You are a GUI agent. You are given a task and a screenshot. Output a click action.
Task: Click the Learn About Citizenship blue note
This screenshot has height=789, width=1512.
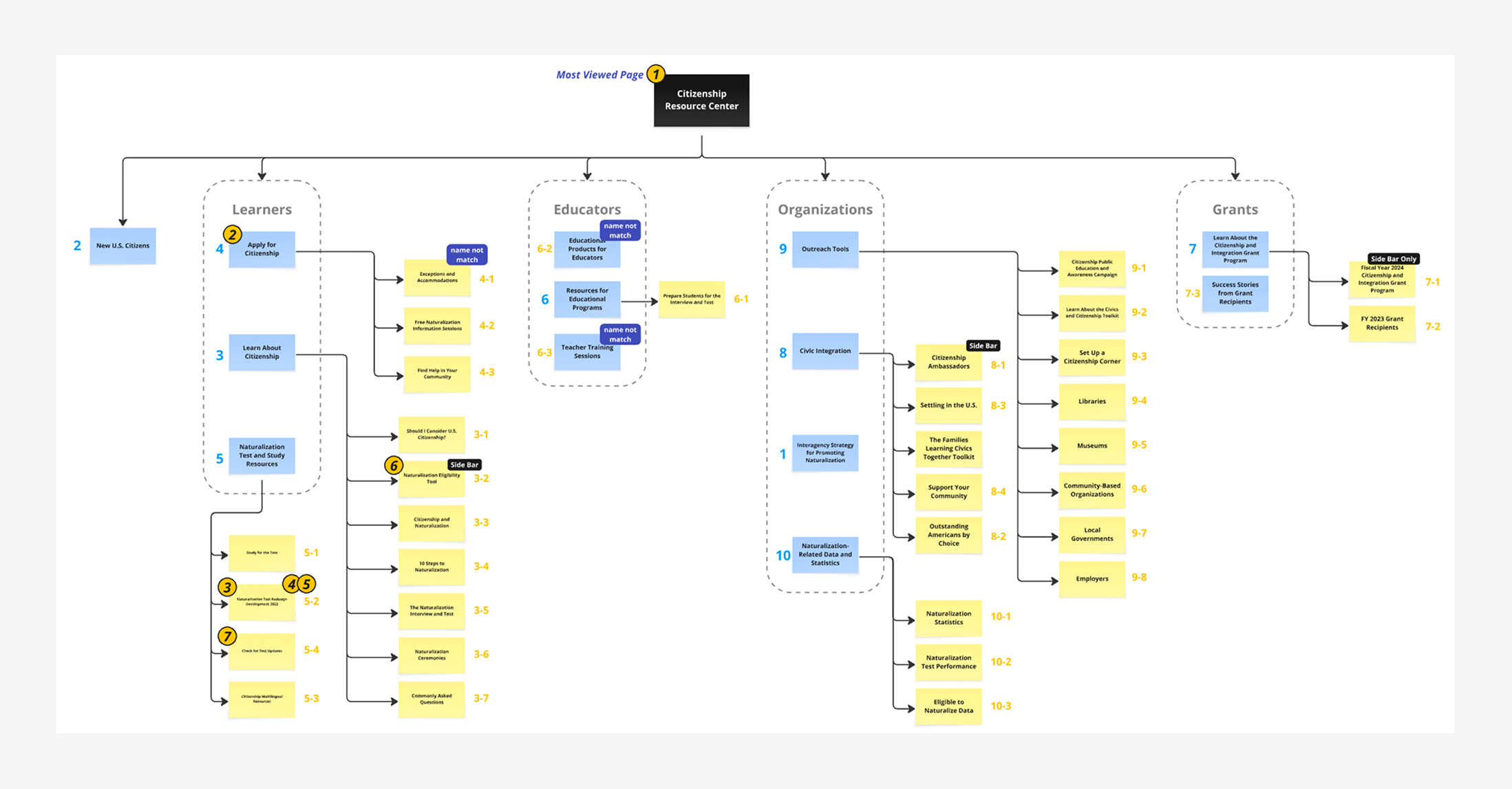pos(262,353)
